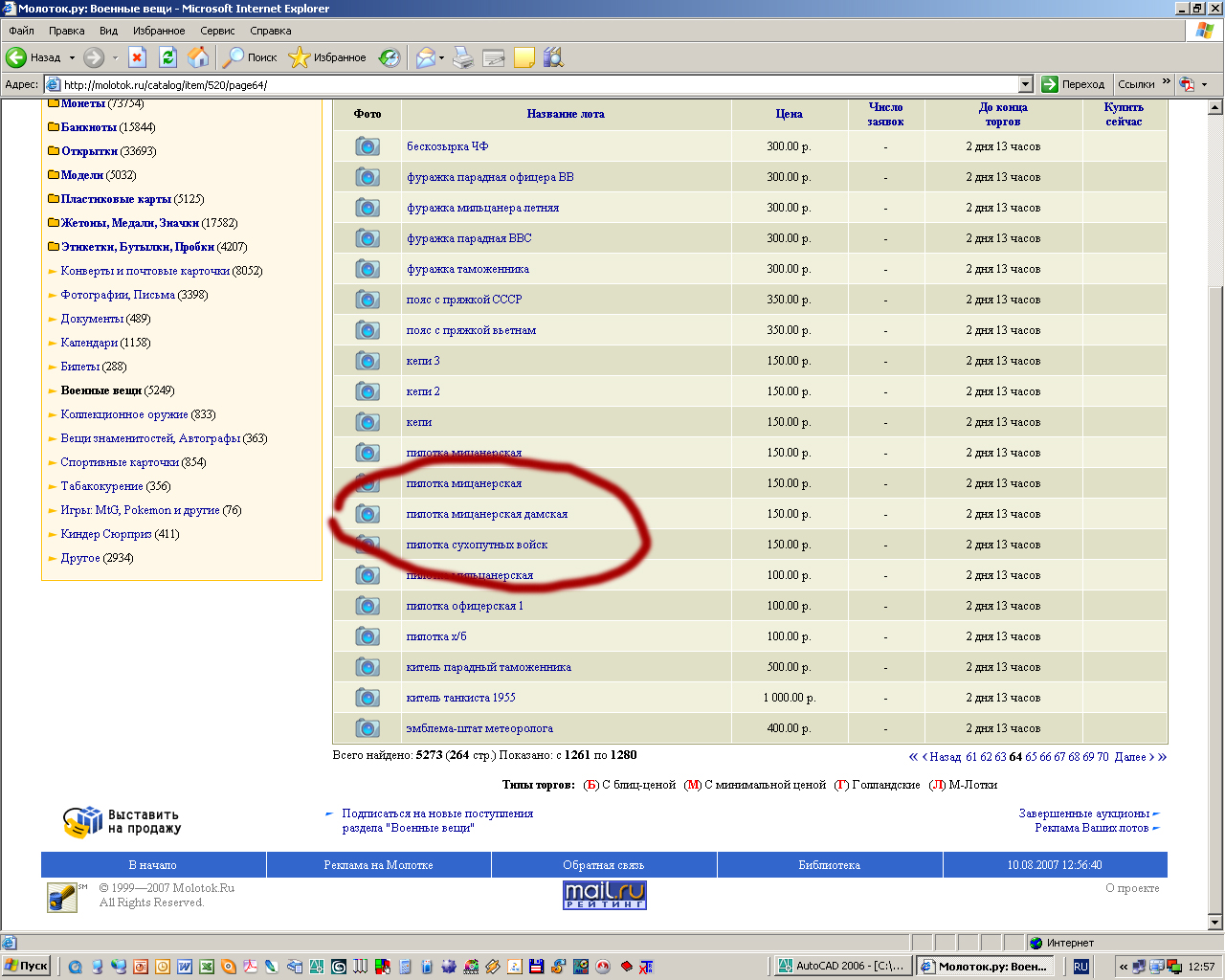
Task: Open Favorites (Избранное) star button
Action: point(327,57)
